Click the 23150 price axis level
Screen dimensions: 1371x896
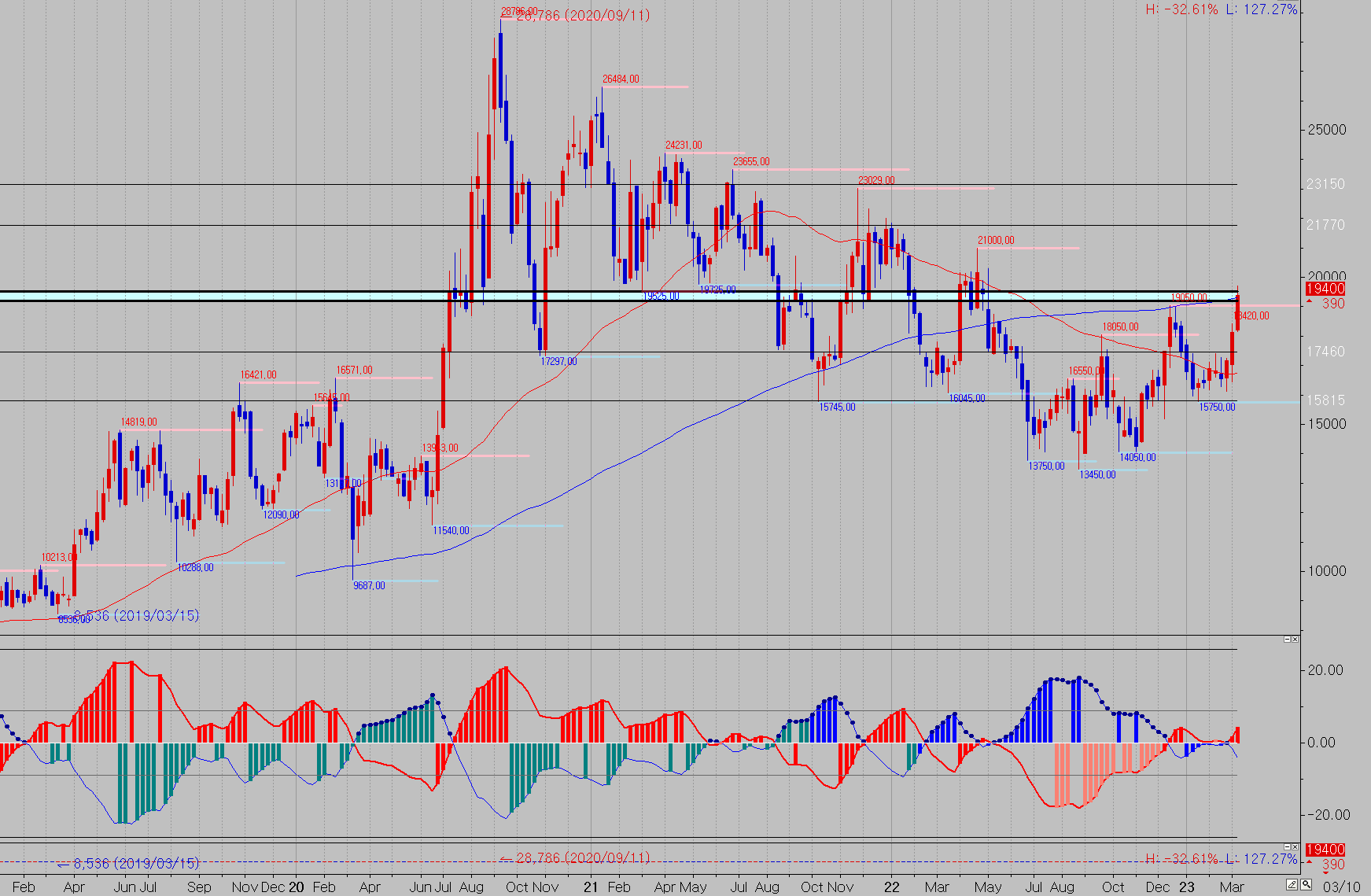point(1325,184)
